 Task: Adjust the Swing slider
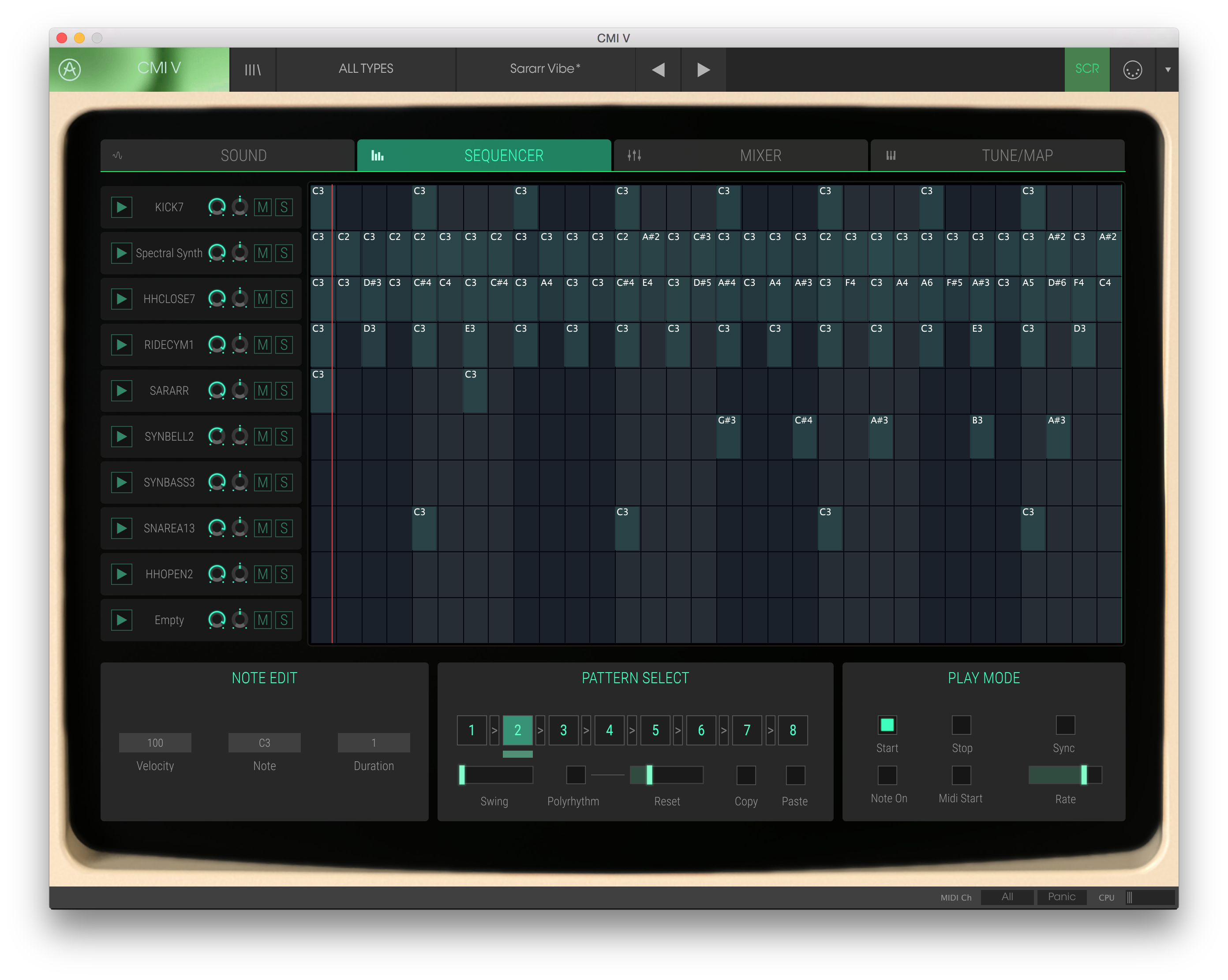[x=462, y=775]
